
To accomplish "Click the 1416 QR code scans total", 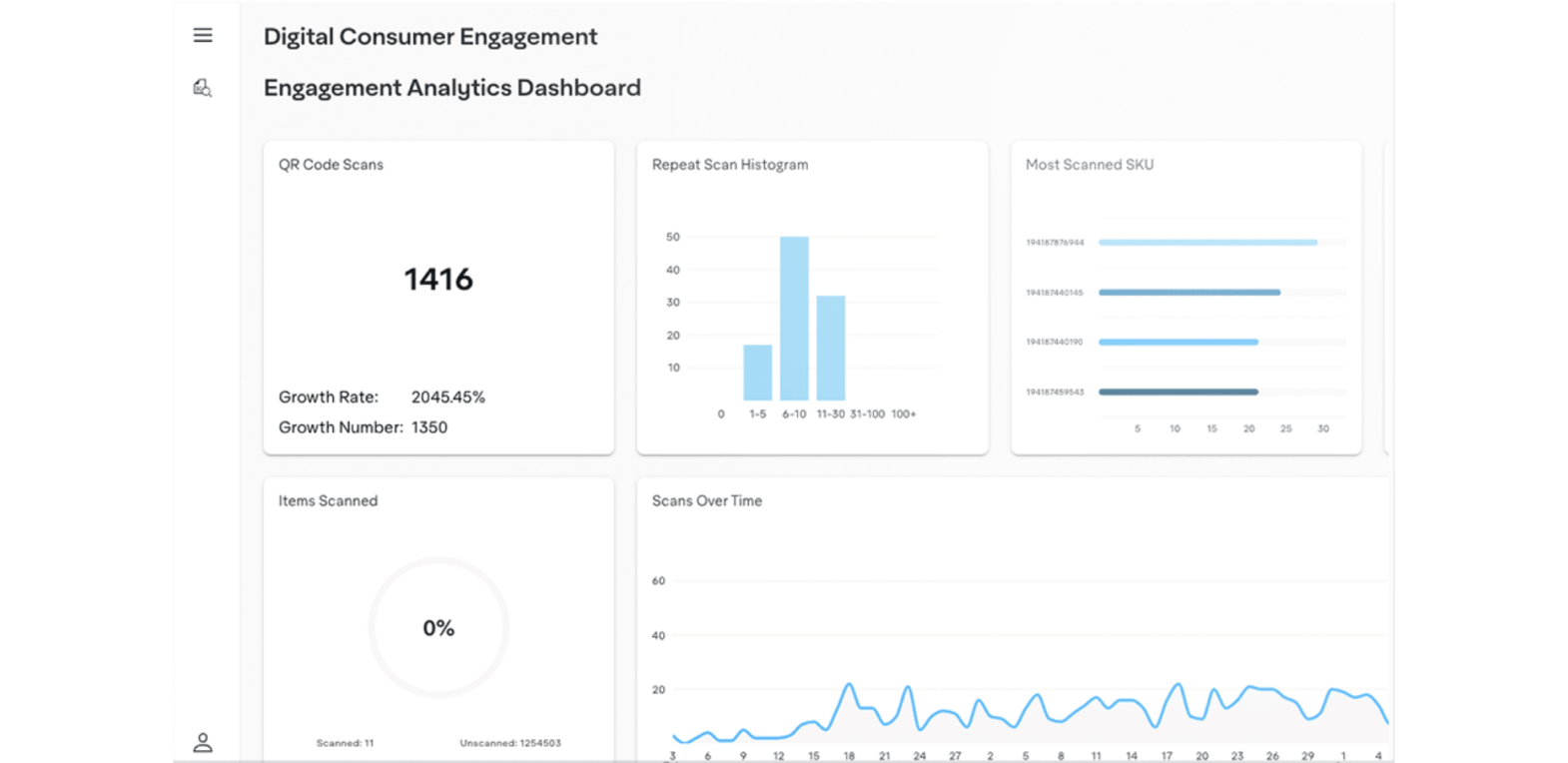I will pyautogui.click(x=438, y=280).
